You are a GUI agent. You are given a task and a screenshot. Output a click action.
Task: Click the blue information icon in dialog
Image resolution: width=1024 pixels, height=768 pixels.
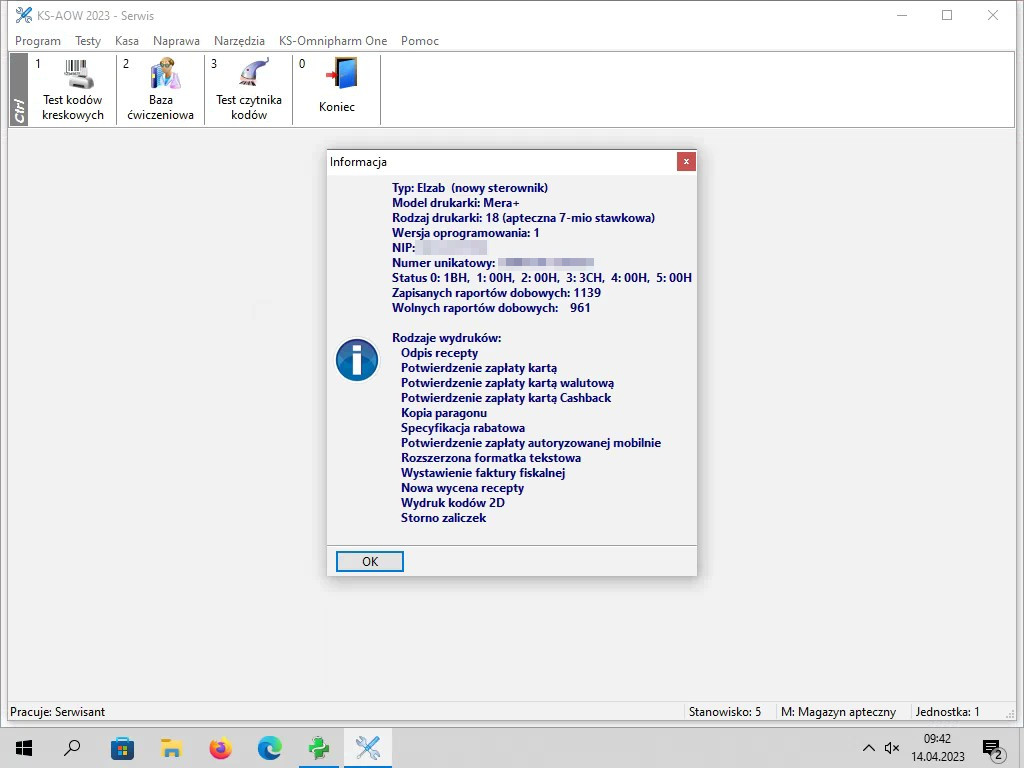coord(357,360)
